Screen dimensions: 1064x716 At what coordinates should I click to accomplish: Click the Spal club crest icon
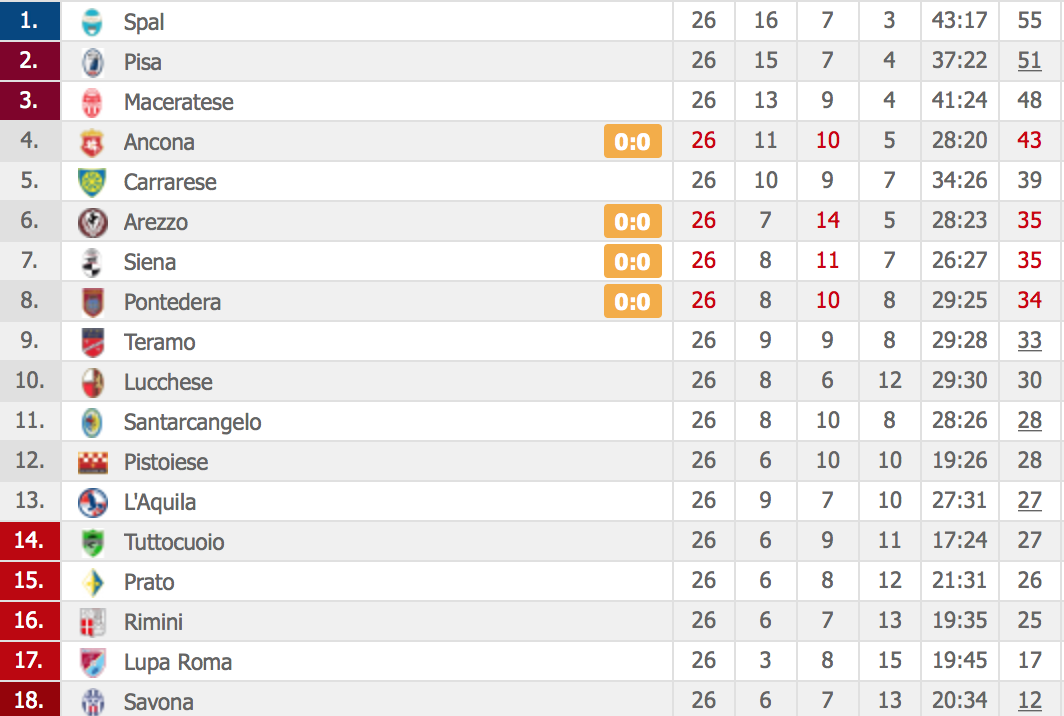point(93,21)
